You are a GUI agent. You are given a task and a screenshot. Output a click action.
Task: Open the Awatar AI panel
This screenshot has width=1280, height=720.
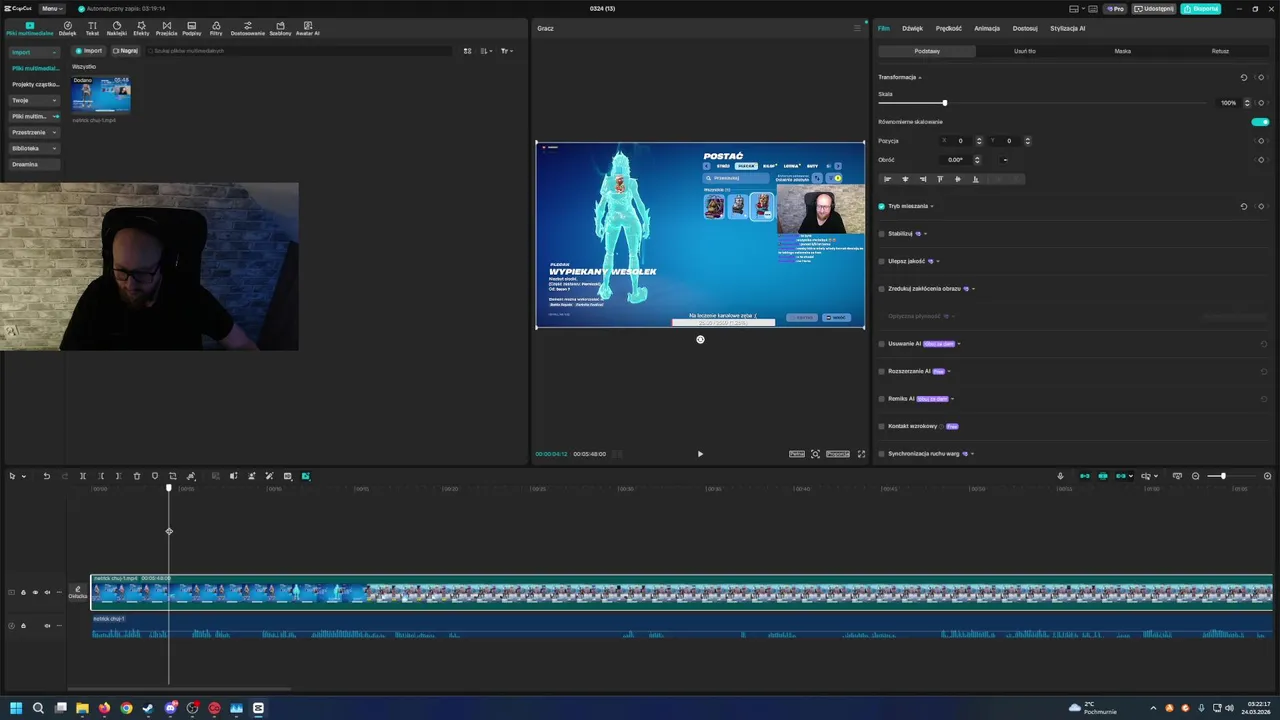[x=307, y=28]
